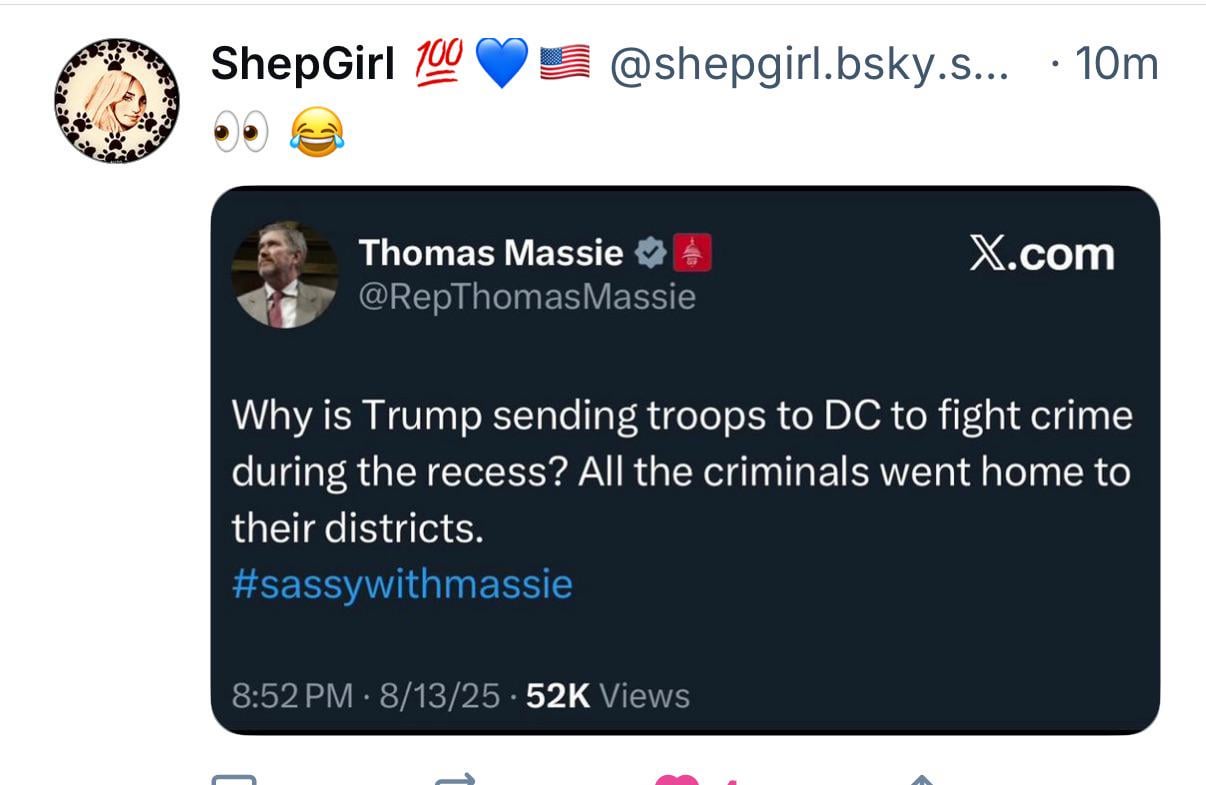Click the laughing-crying emoji in post
The height and width of the screenshot is (785, 1206).
point(316,133)
